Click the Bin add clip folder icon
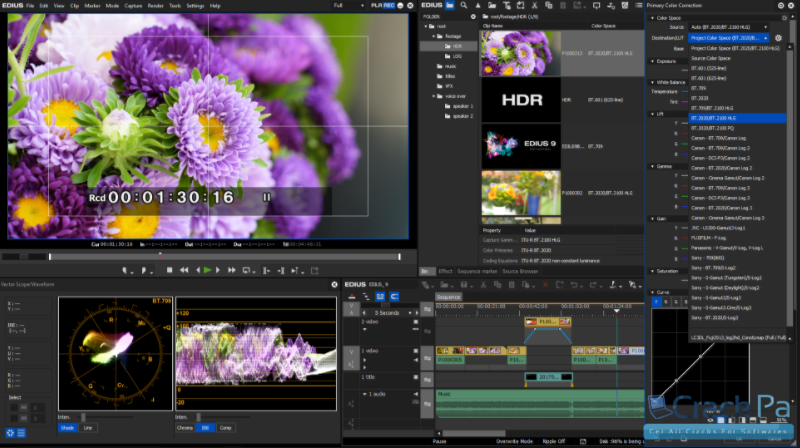 (x=492, y=5)
